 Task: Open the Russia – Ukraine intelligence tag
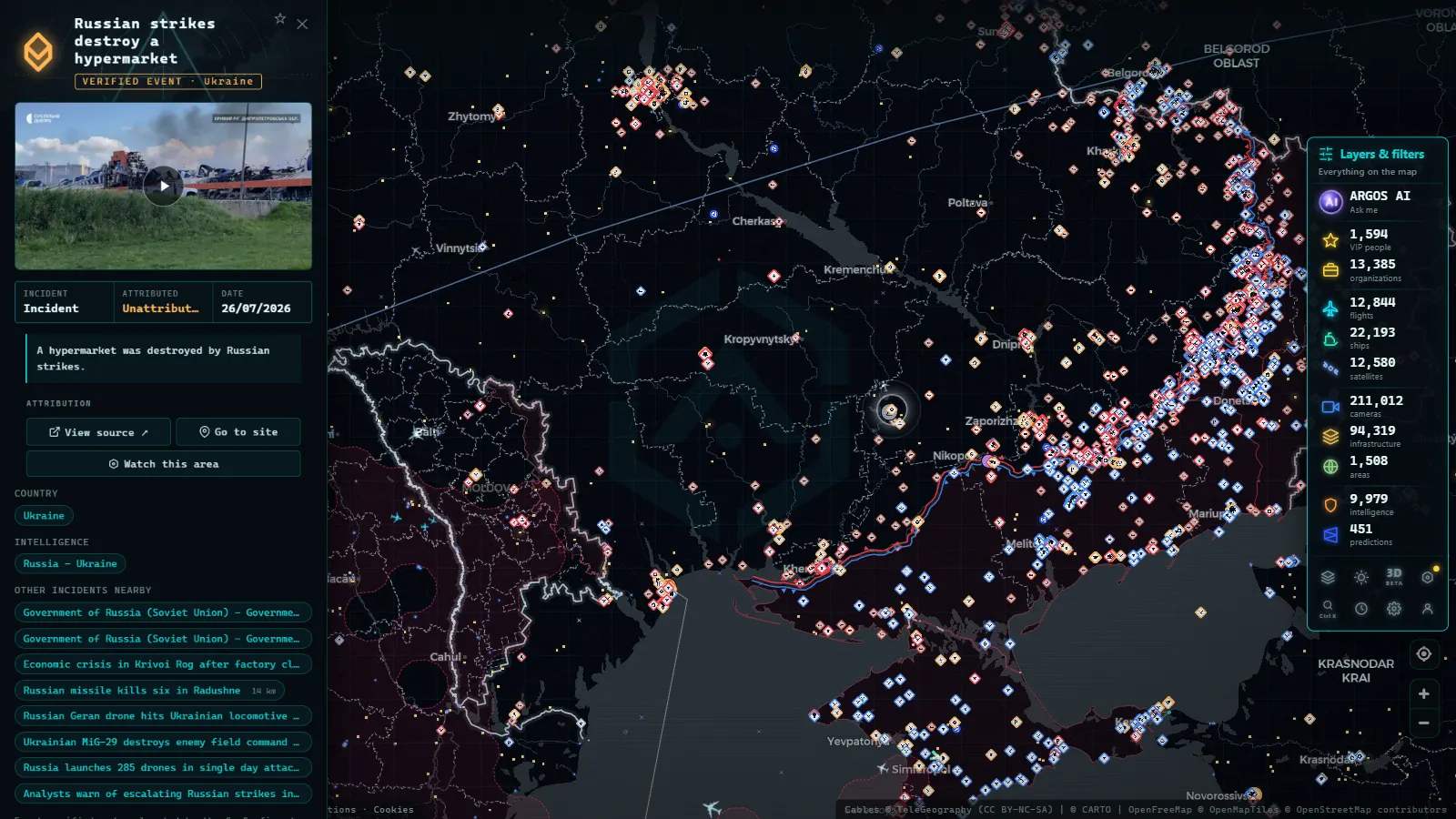point(70,564)
